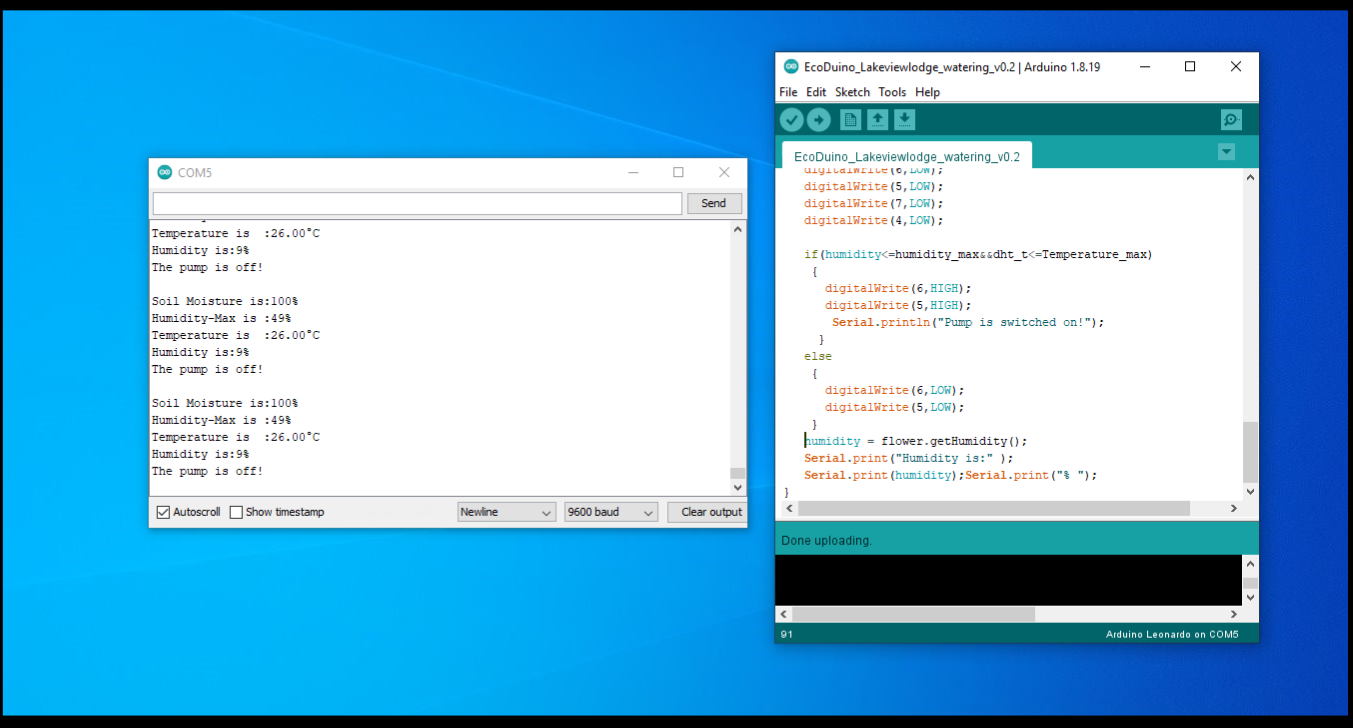
Task: Create a new sketch with New icon
Action: tap(850, 120)
